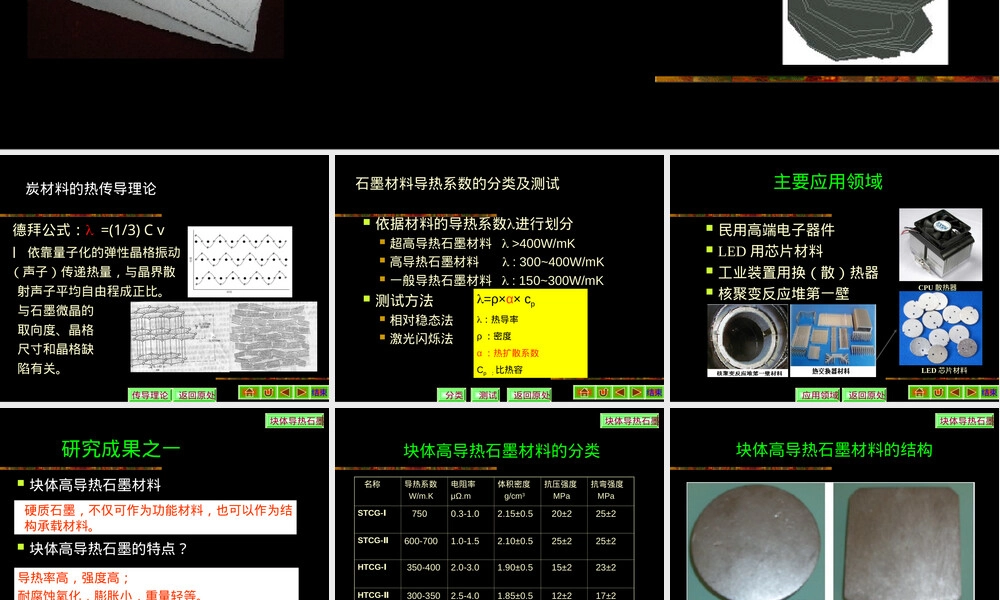This screenshot has width=1000, height=600.
Task: Click the title 石墨材料导热系数的分类及测试
Action: click(457, 184)
